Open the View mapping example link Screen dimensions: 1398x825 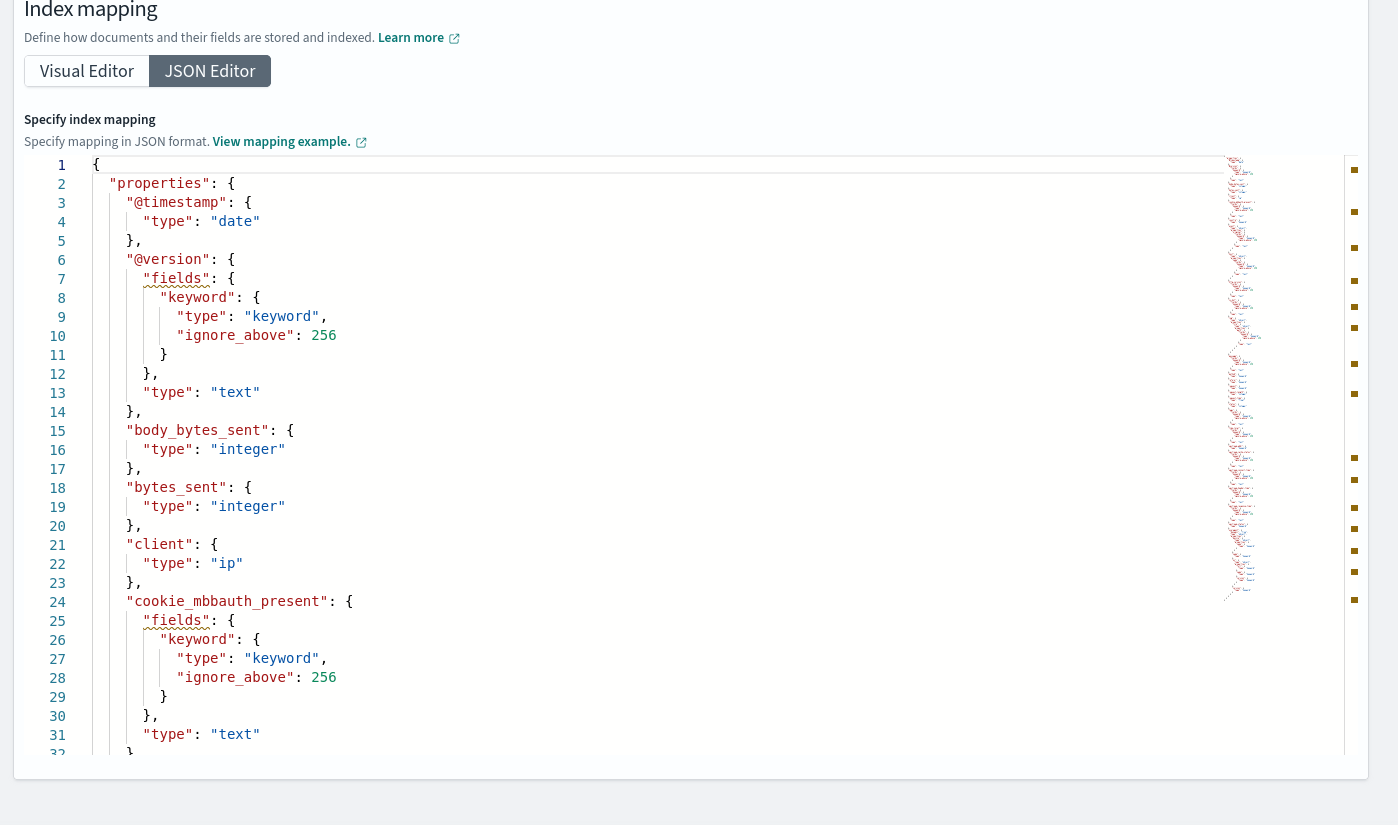click(281, 142)
